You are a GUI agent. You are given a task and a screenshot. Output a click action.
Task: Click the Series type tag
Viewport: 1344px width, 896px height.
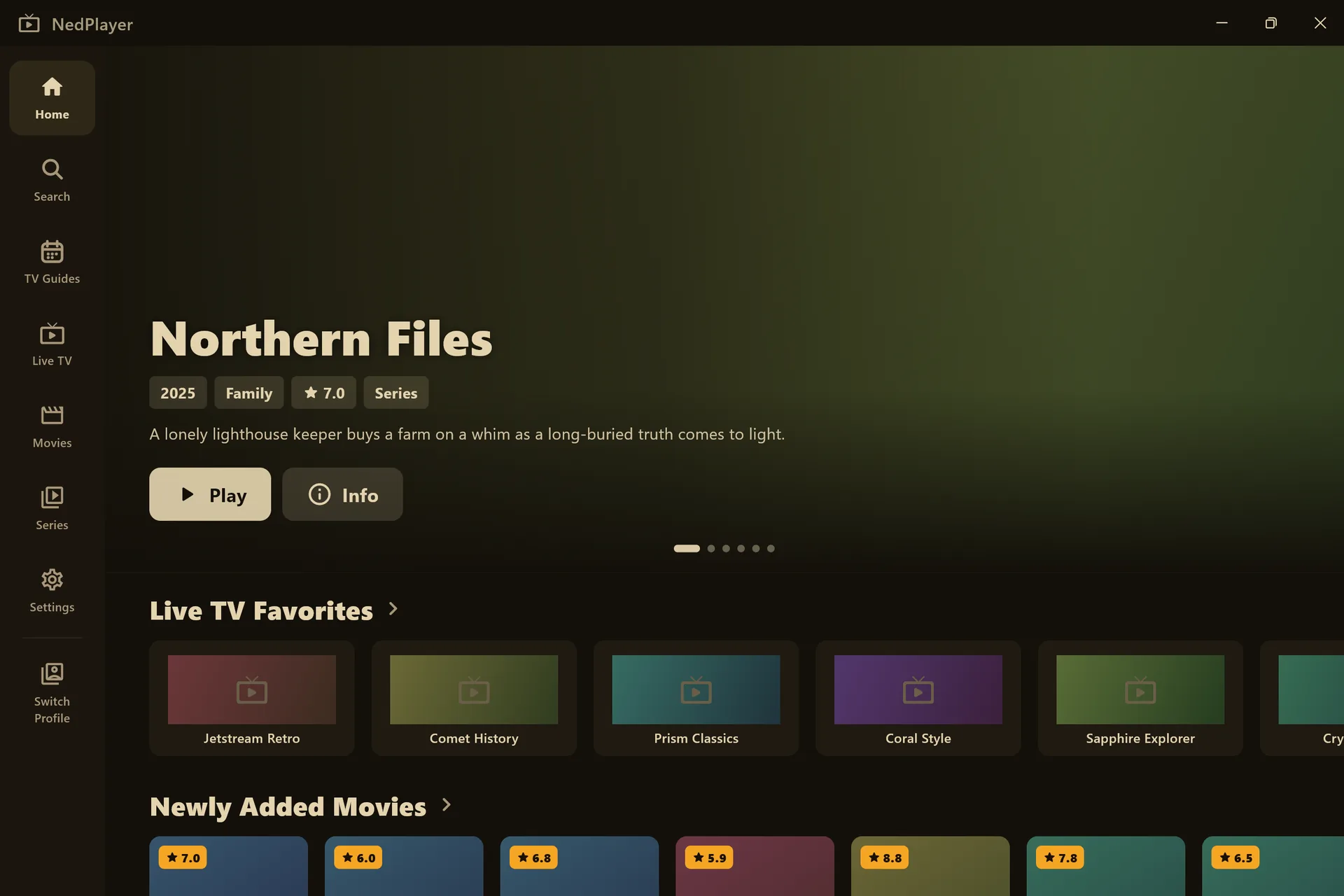click(x=396, y=393)
